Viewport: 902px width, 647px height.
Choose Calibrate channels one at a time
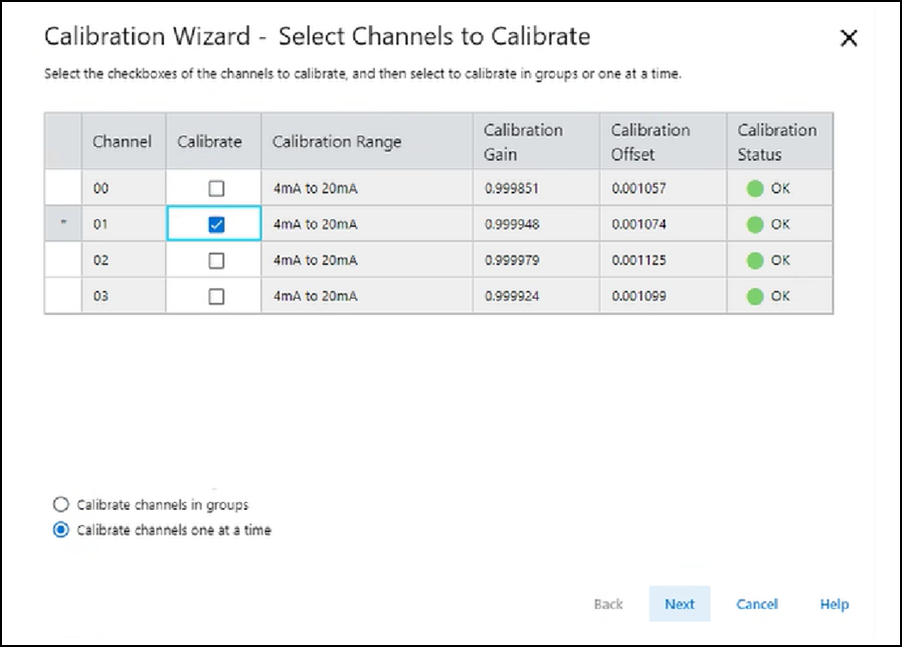[61, 530]
